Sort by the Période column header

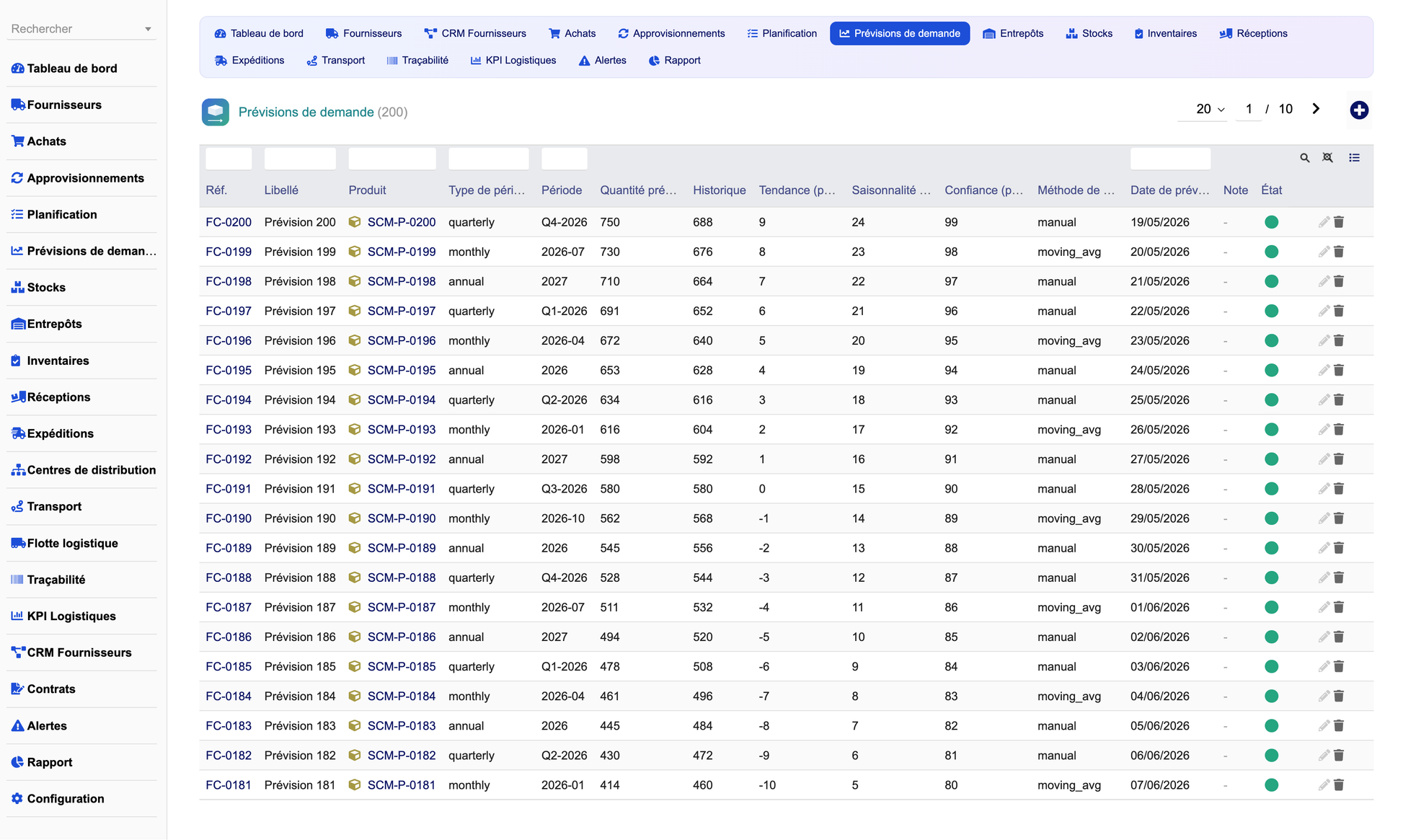tap(561, 190)
